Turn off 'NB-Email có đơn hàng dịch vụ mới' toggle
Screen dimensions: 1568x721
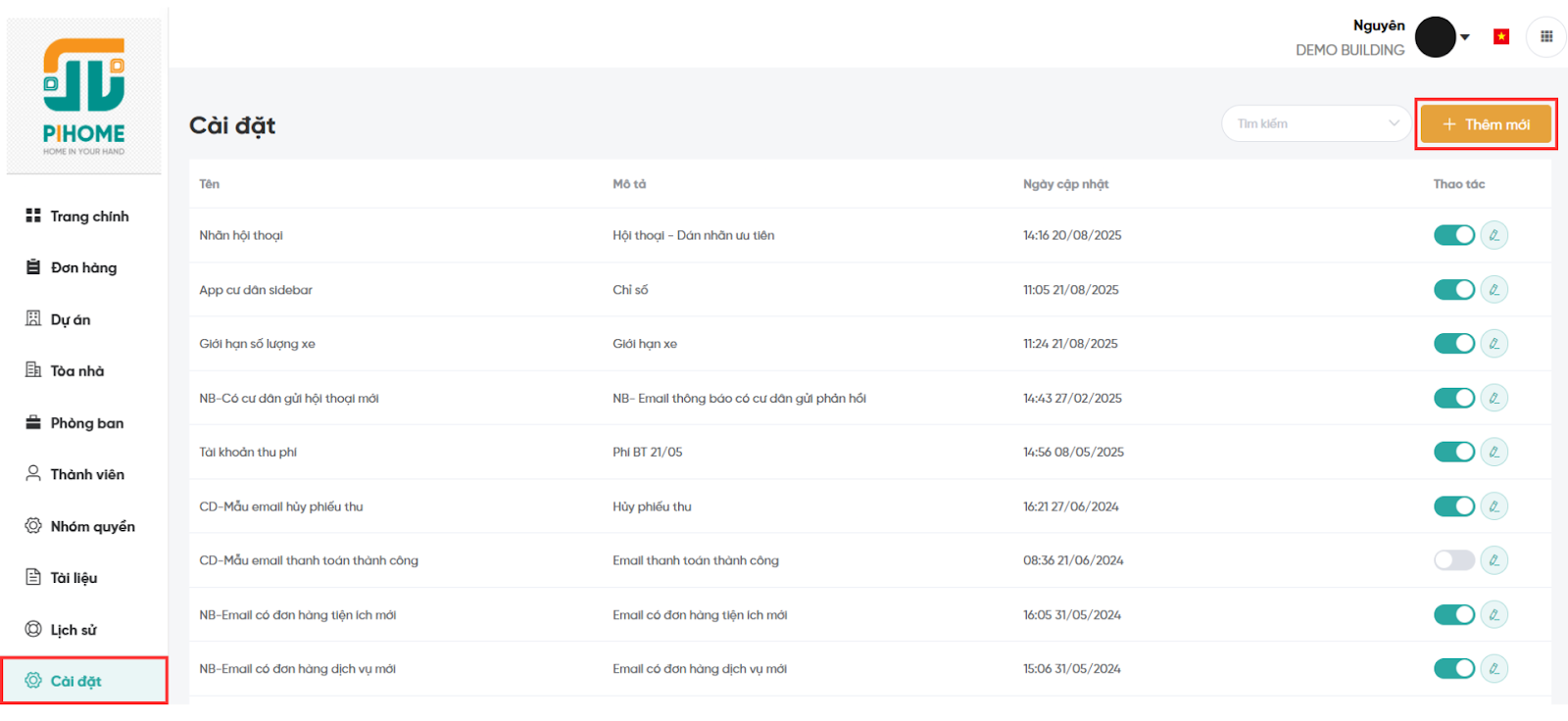click(1454, 669)
